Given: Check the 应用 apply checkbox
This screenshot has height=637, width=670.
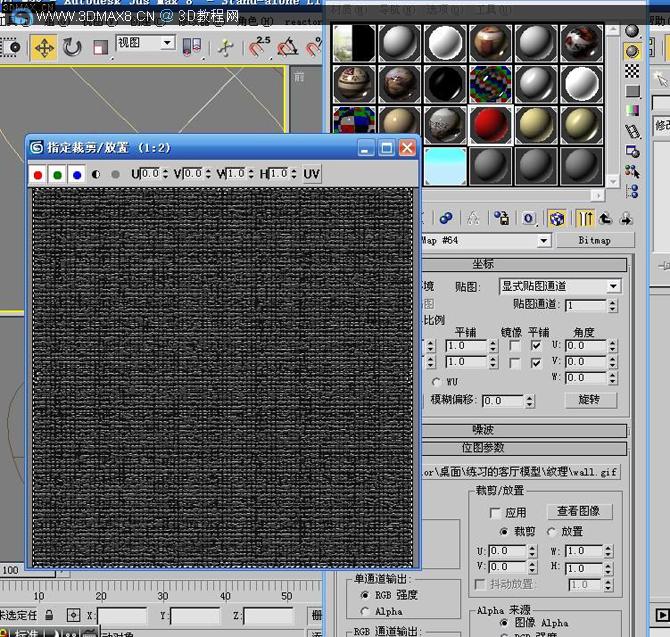Looking at the screenshot, I should pyautogui.click(x=495, y=513).
